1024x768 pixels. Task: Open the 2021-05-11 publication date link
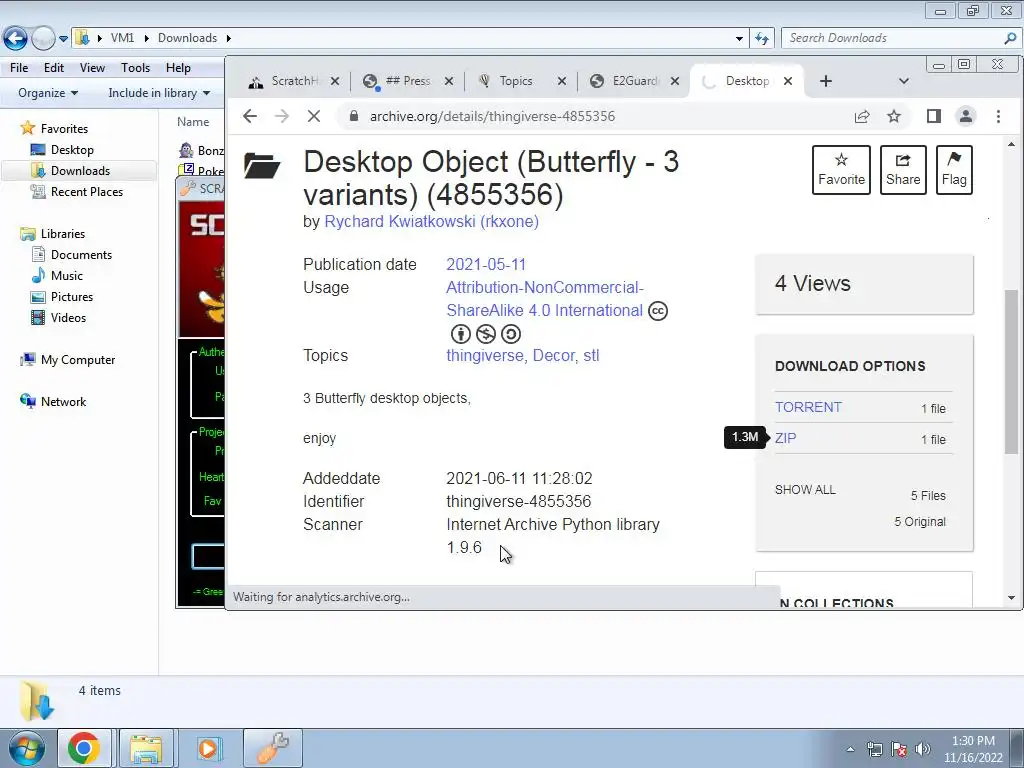pos(486,264)
